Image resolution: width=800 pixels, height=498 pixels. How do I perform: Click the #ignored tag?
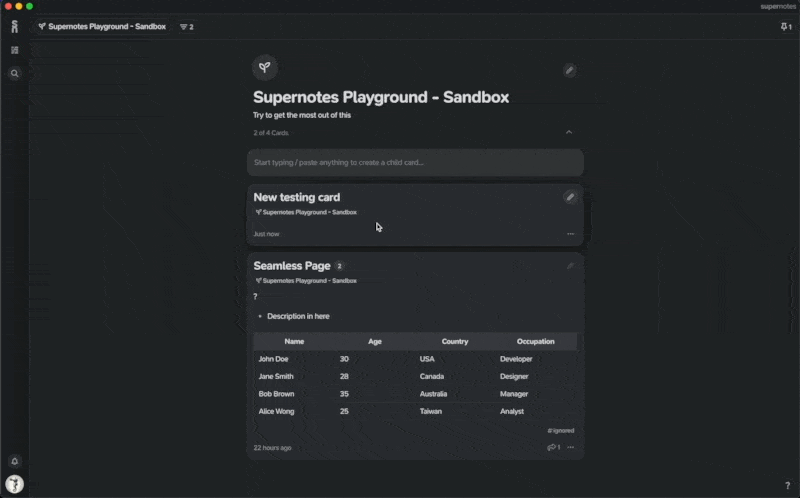click(561, 431)
